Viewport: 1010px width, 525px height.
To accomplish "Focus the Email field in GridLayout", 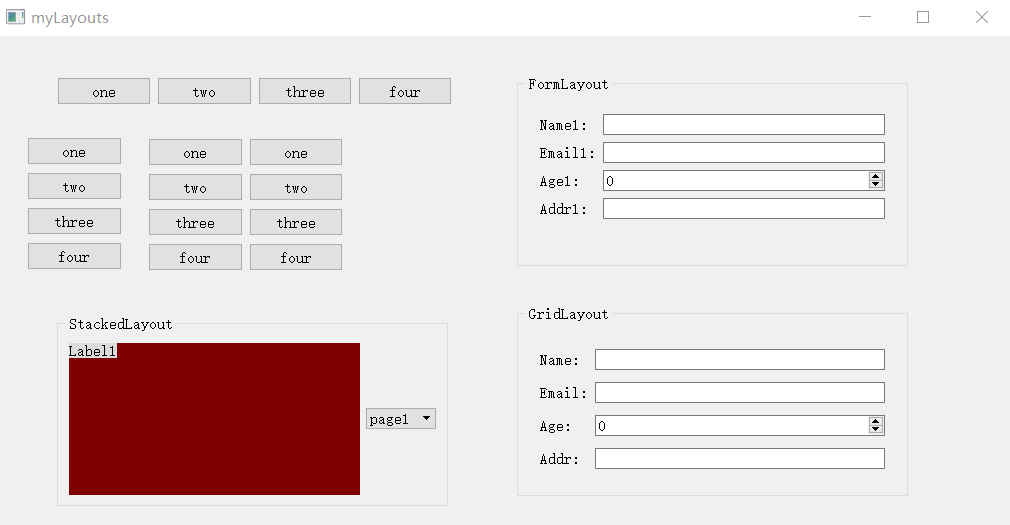I will (739, 392).
